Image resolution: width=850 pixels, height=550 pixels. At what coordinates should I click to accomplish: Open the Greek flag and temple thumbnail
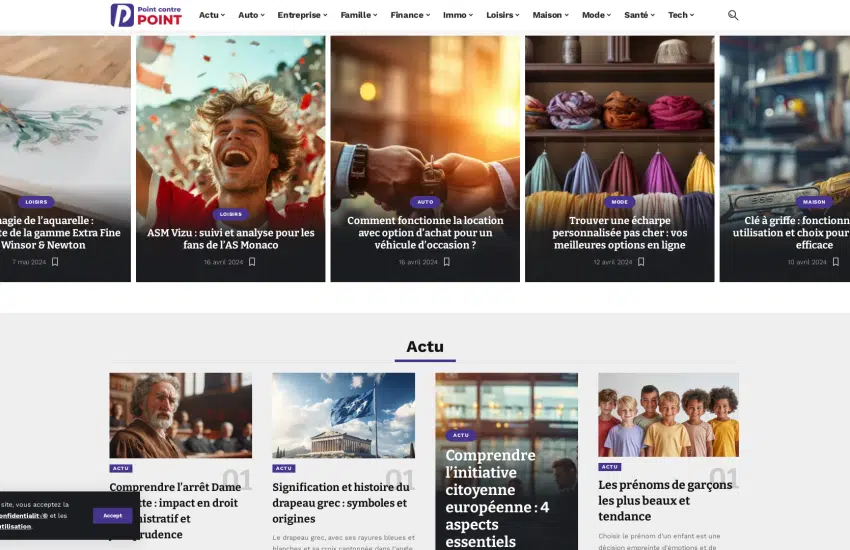(x=344, y=415)
